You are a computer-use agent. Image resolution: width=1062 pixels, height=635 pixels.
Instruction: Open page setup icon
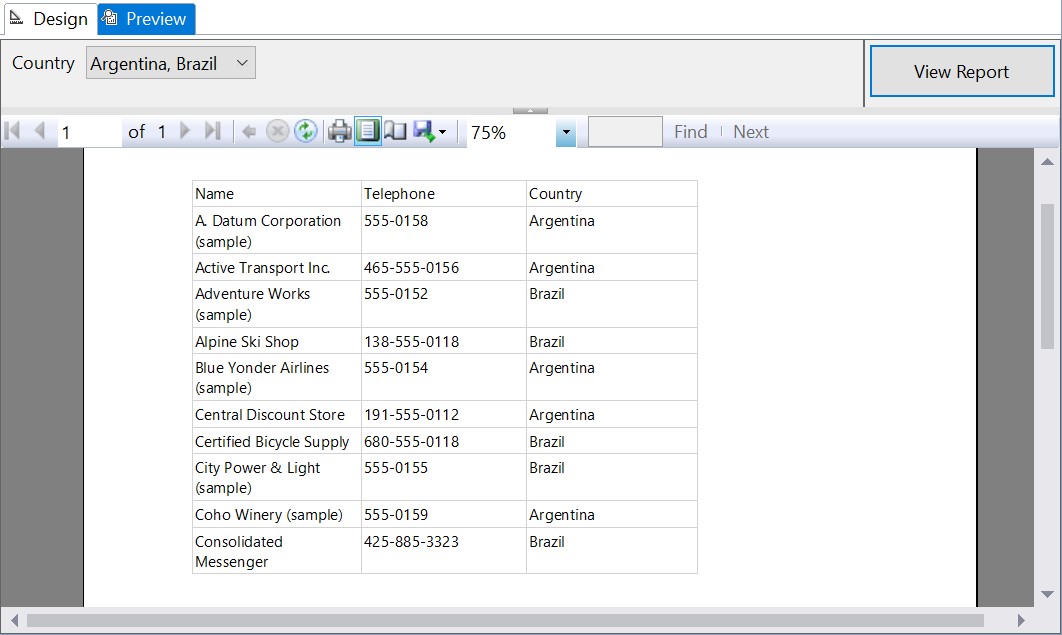tap(395, 131)
